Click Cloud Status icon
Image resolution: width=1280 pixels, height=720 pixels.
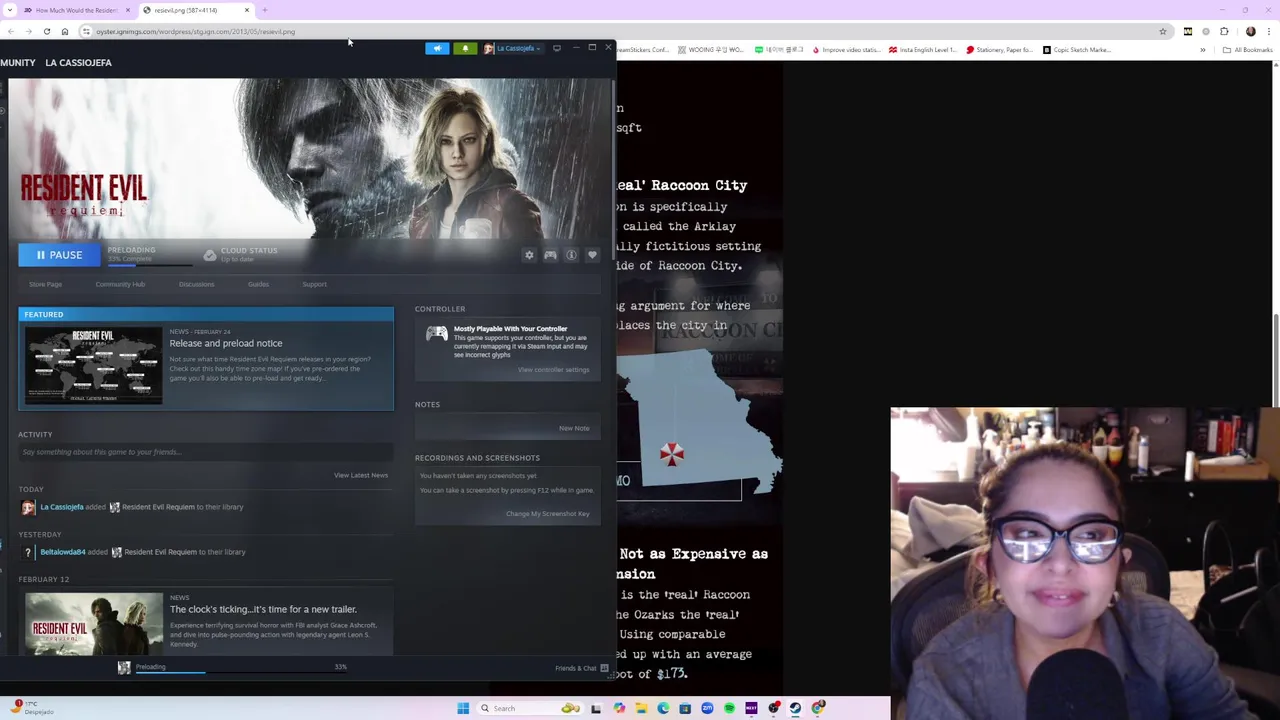209,255
